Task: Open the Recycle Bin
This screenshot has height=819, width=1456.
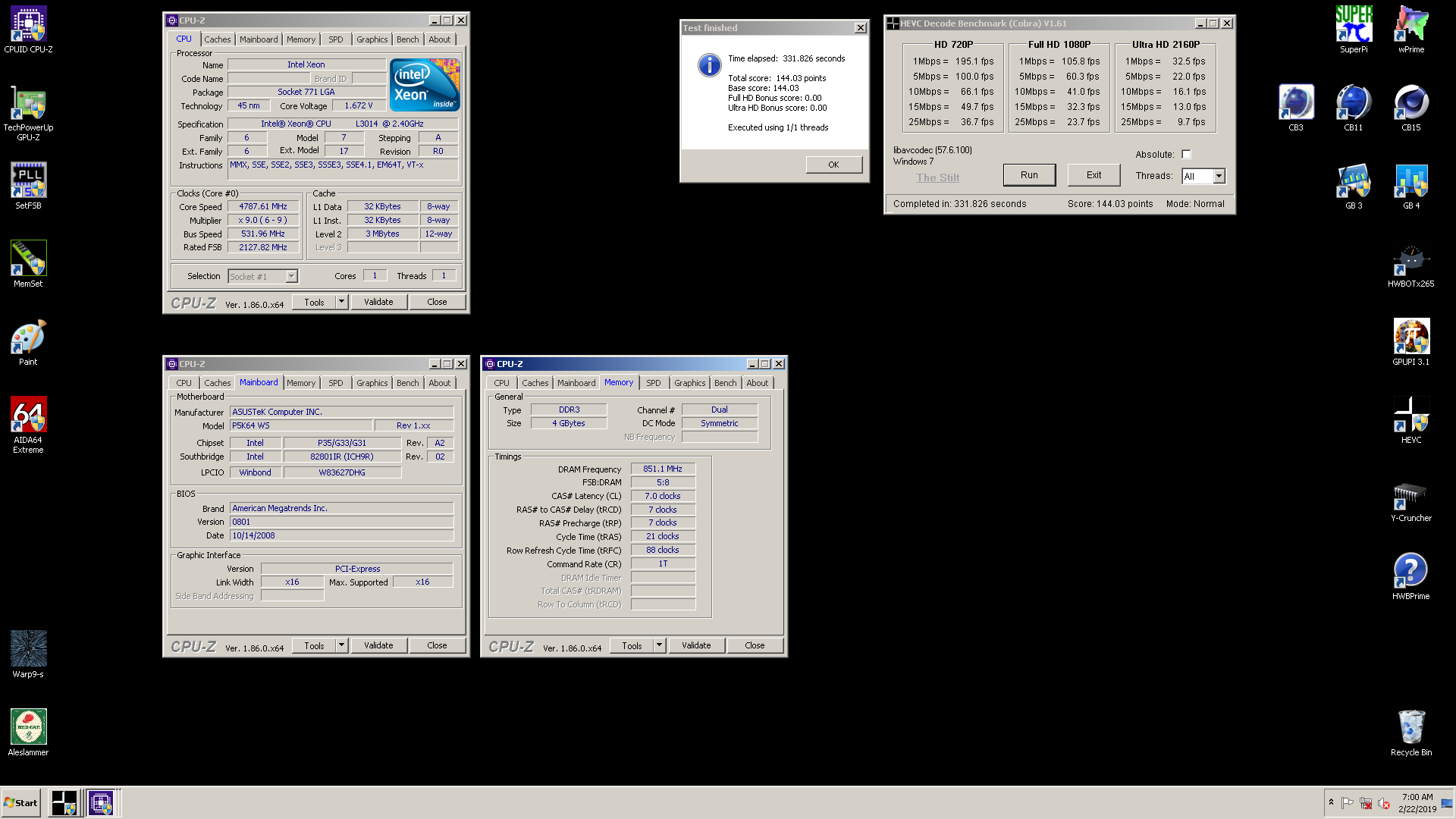Action: [x=1411, y=733]
